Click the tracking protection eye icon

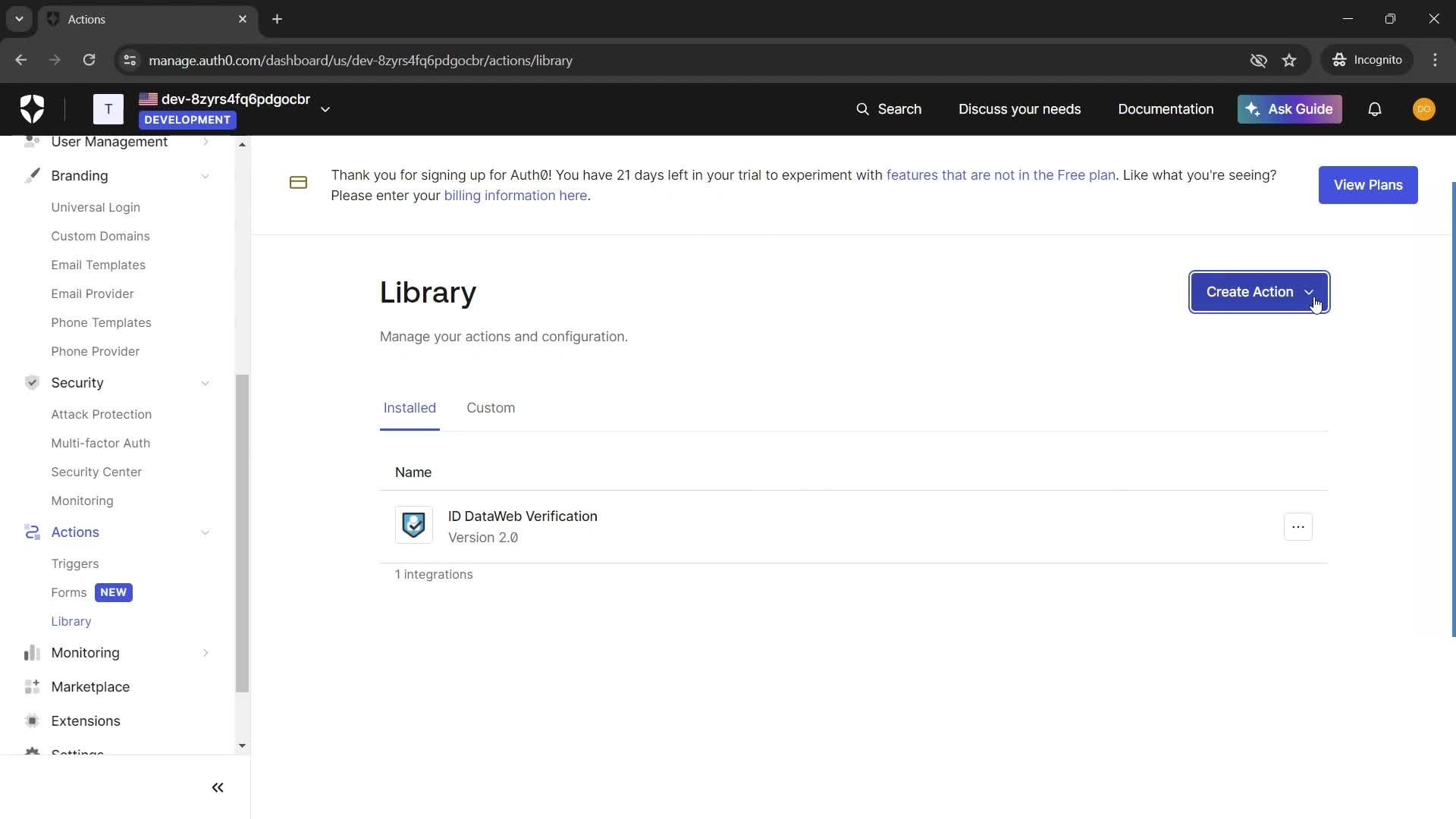tap(1258, 60)
